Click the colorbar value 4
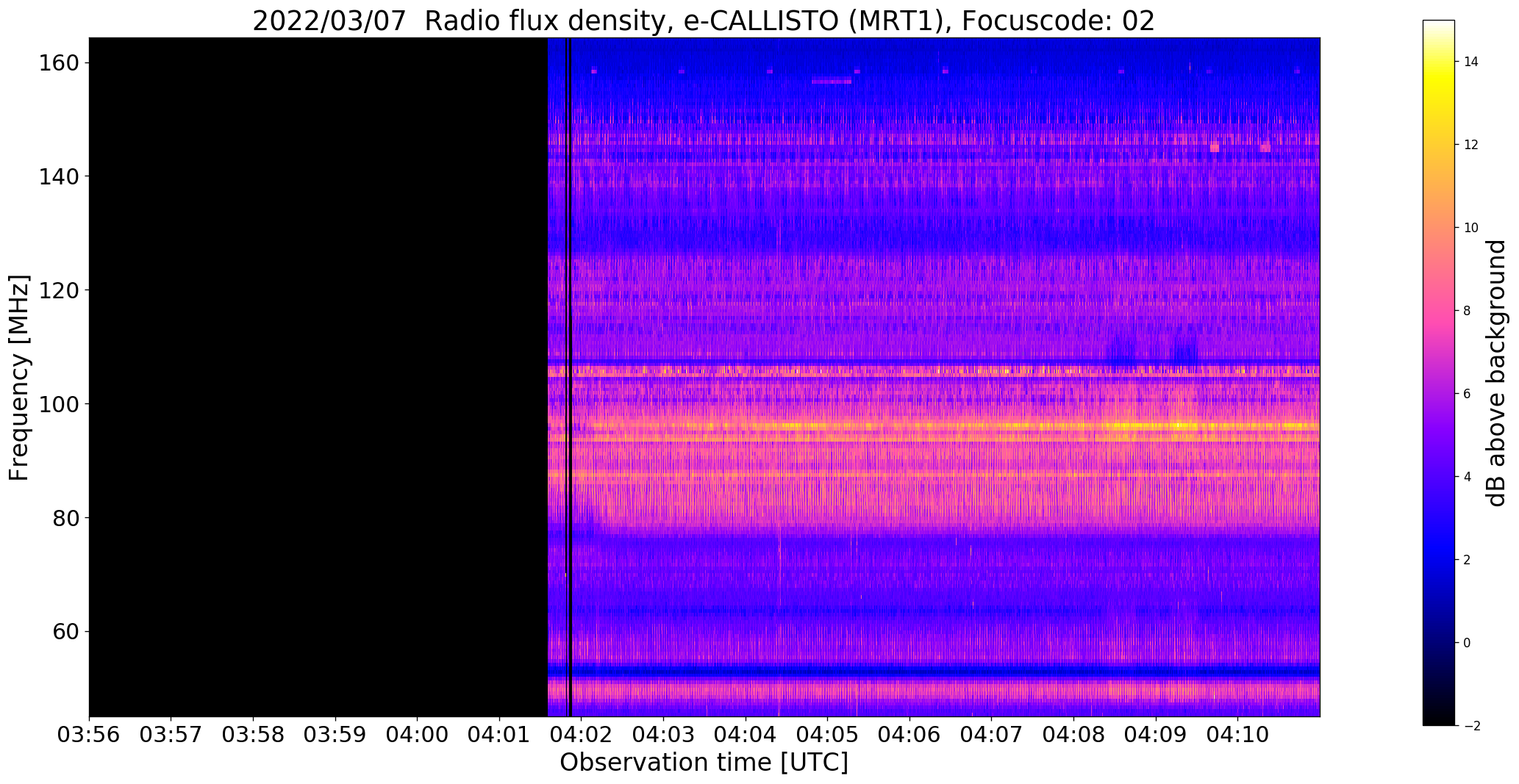Viewport: 1519px width, 784px height. (1468, 477)
